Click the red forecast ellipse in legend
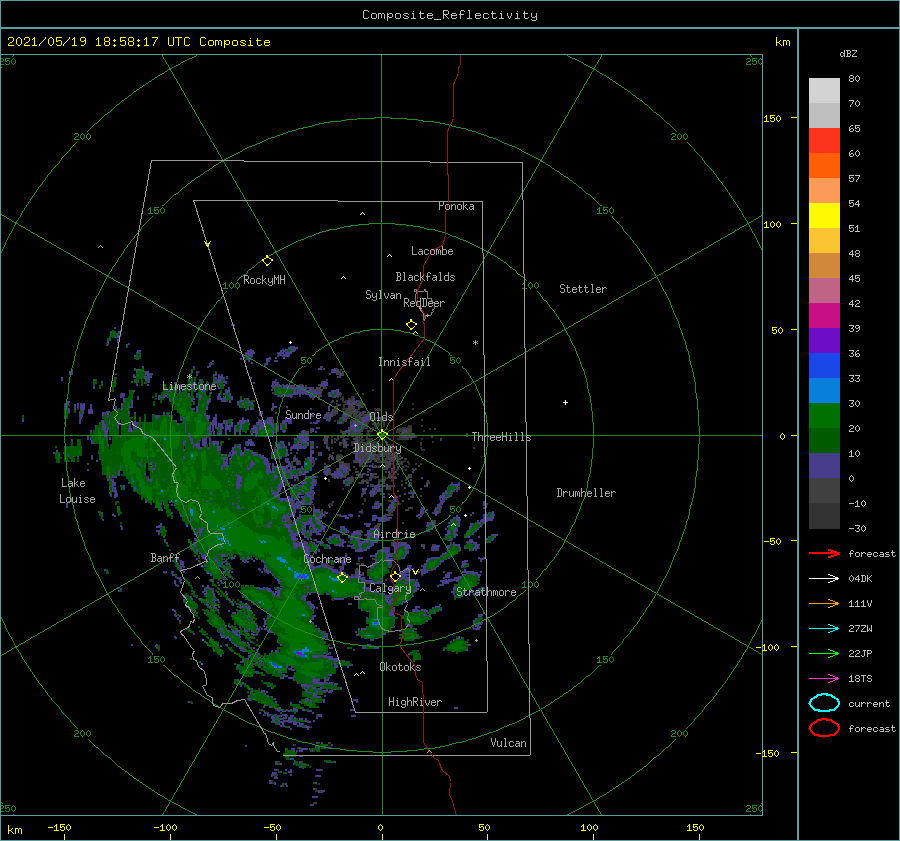This screenshot has width=900, height=841. [824, 728]
